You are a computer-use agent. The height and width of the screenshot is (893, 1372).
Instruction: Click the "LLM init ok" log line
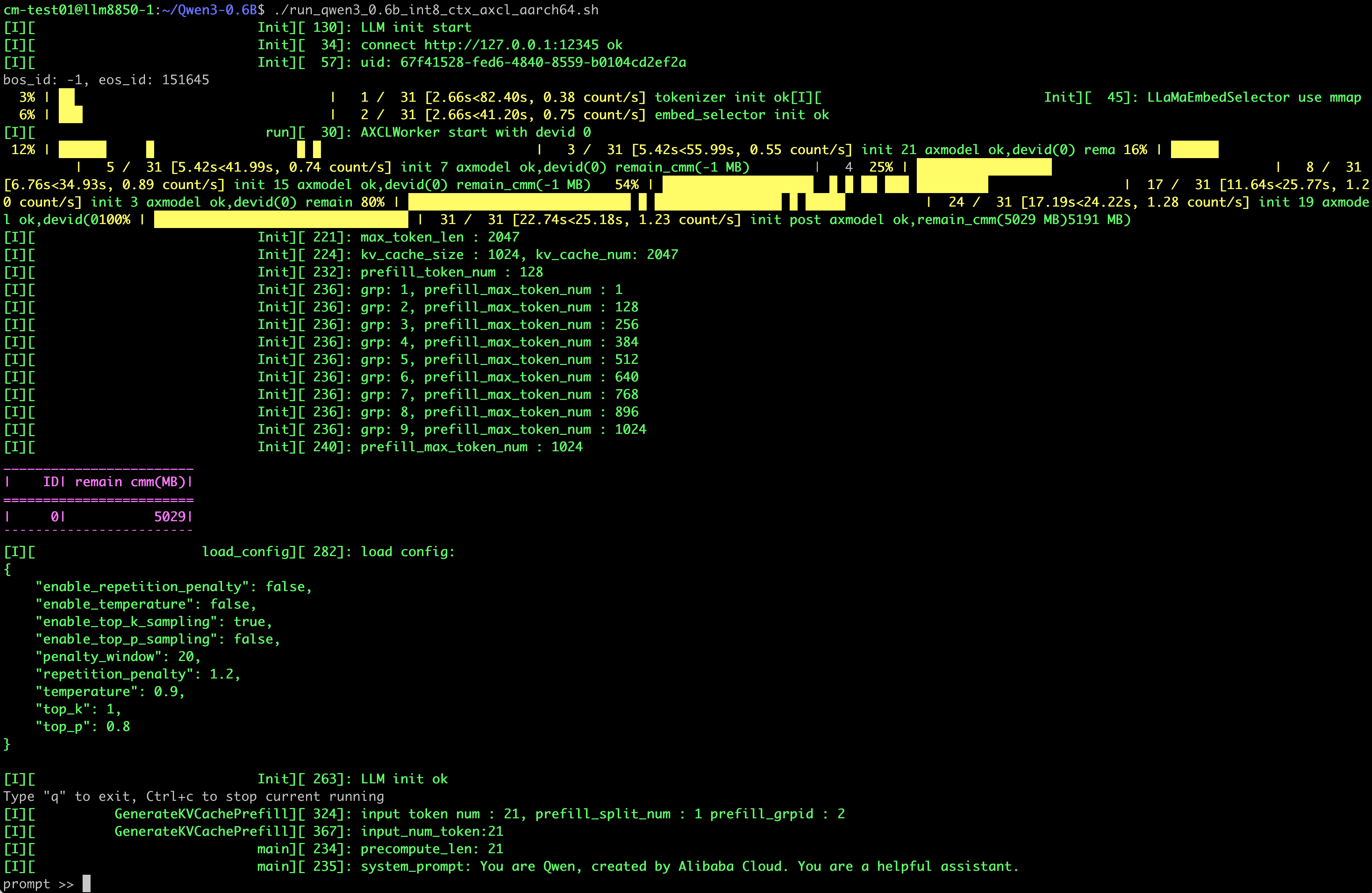404,779
